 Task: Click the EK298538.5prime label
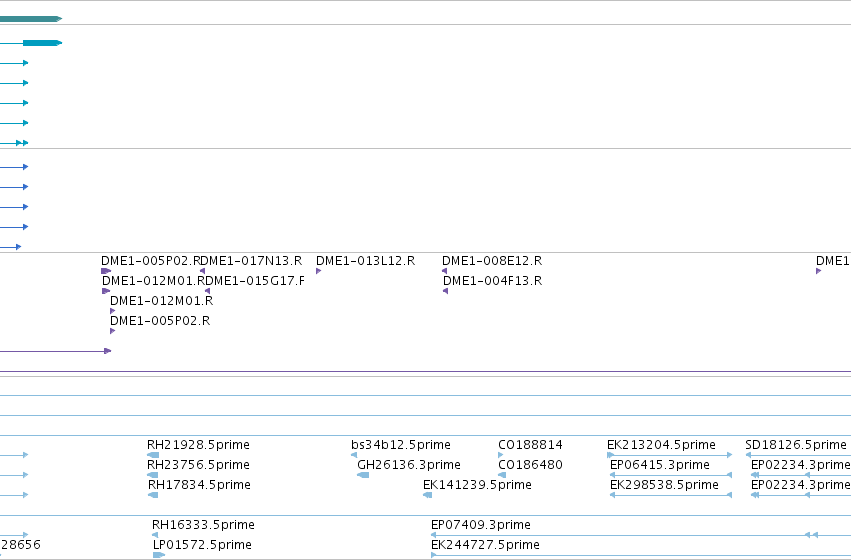coord(664,485)
